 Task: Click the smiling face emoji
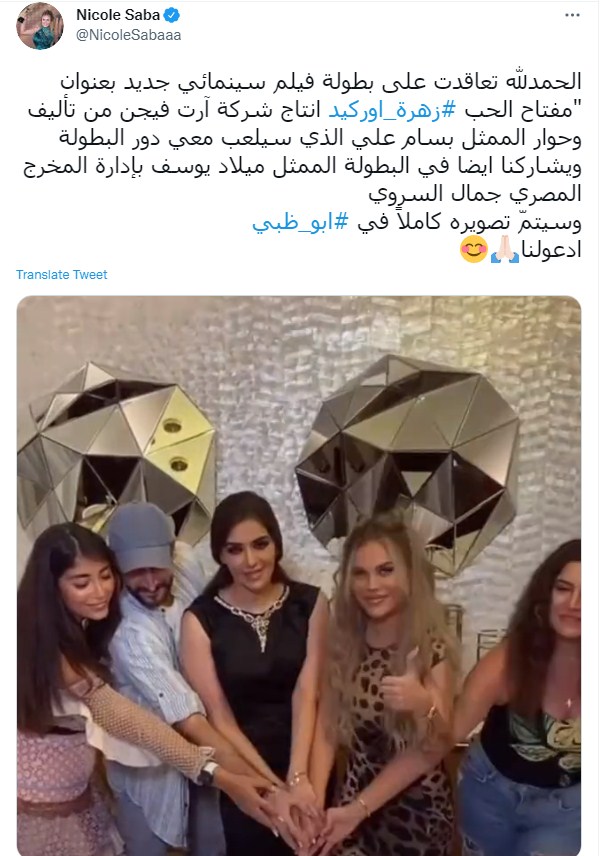point(474,249)
